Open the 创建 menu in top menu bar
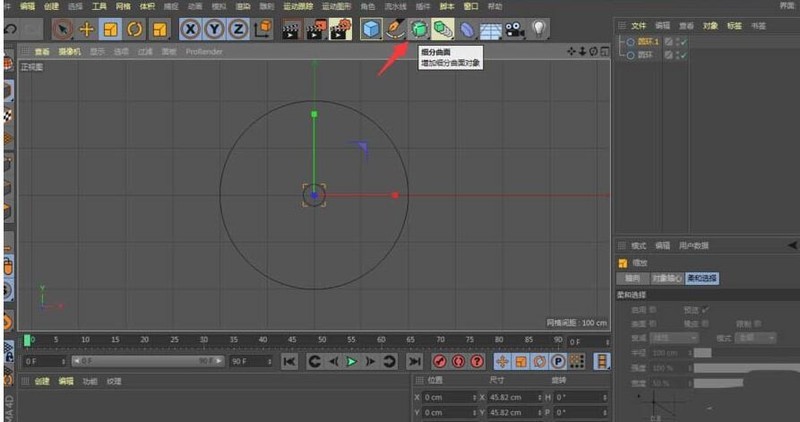 (x=51, y=6)
